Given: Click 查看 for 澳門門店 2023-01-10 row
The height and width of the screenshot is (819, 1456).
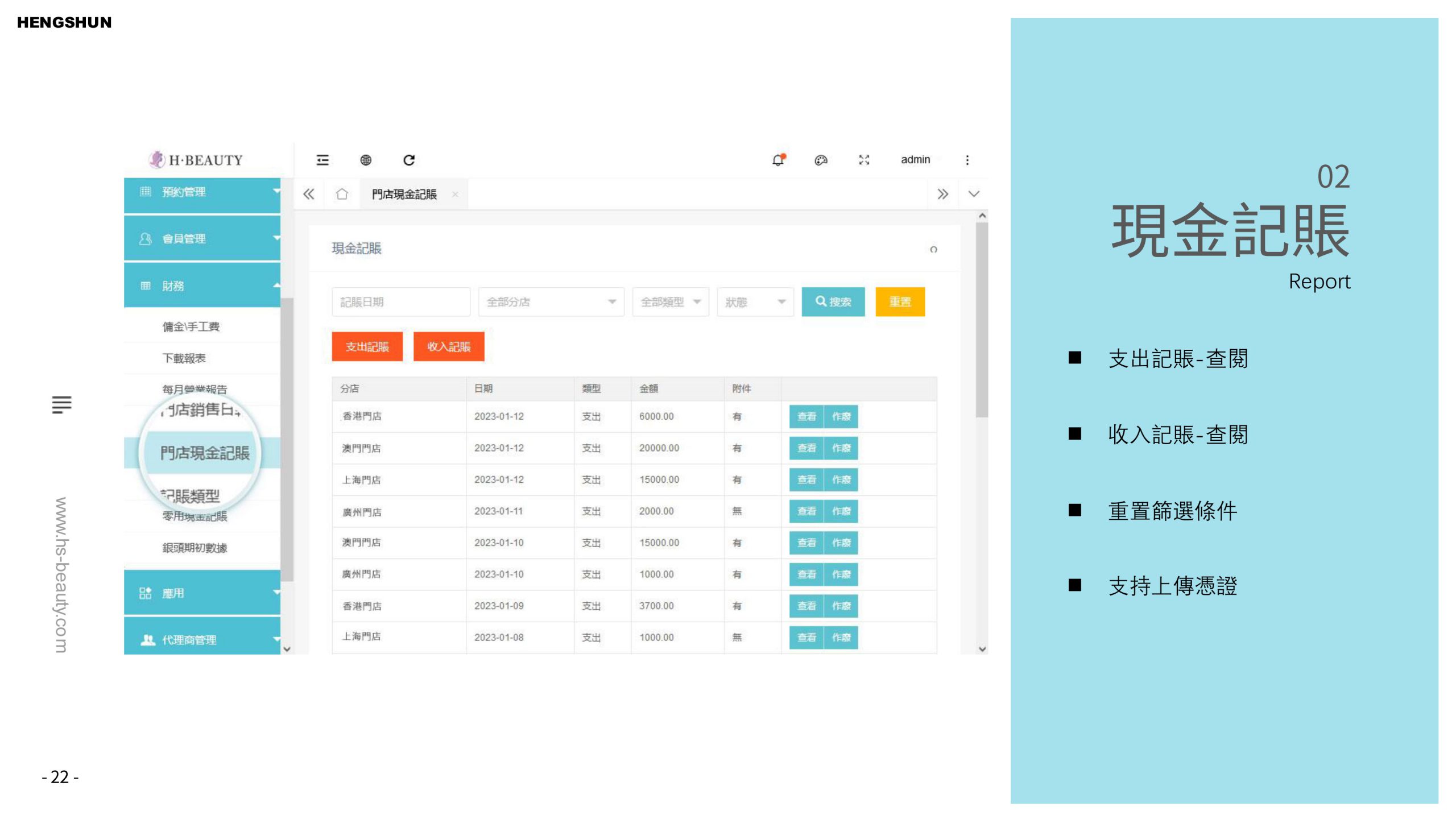Looking at the screenshot, I should pyautogui.click(x=806, y=543).
